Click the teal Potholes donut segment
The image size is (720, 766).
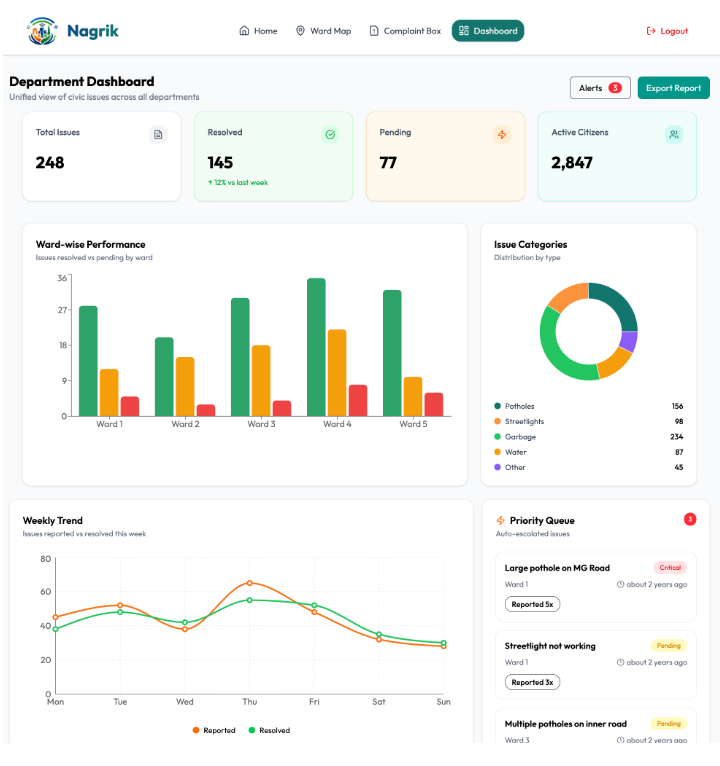[619, 302]
